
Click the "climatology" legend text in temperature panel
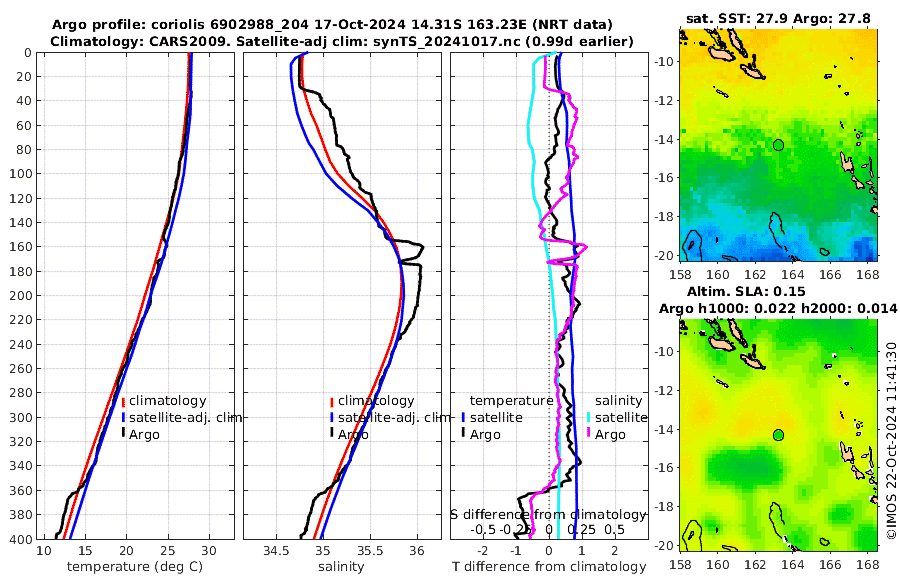click(168, 401)
